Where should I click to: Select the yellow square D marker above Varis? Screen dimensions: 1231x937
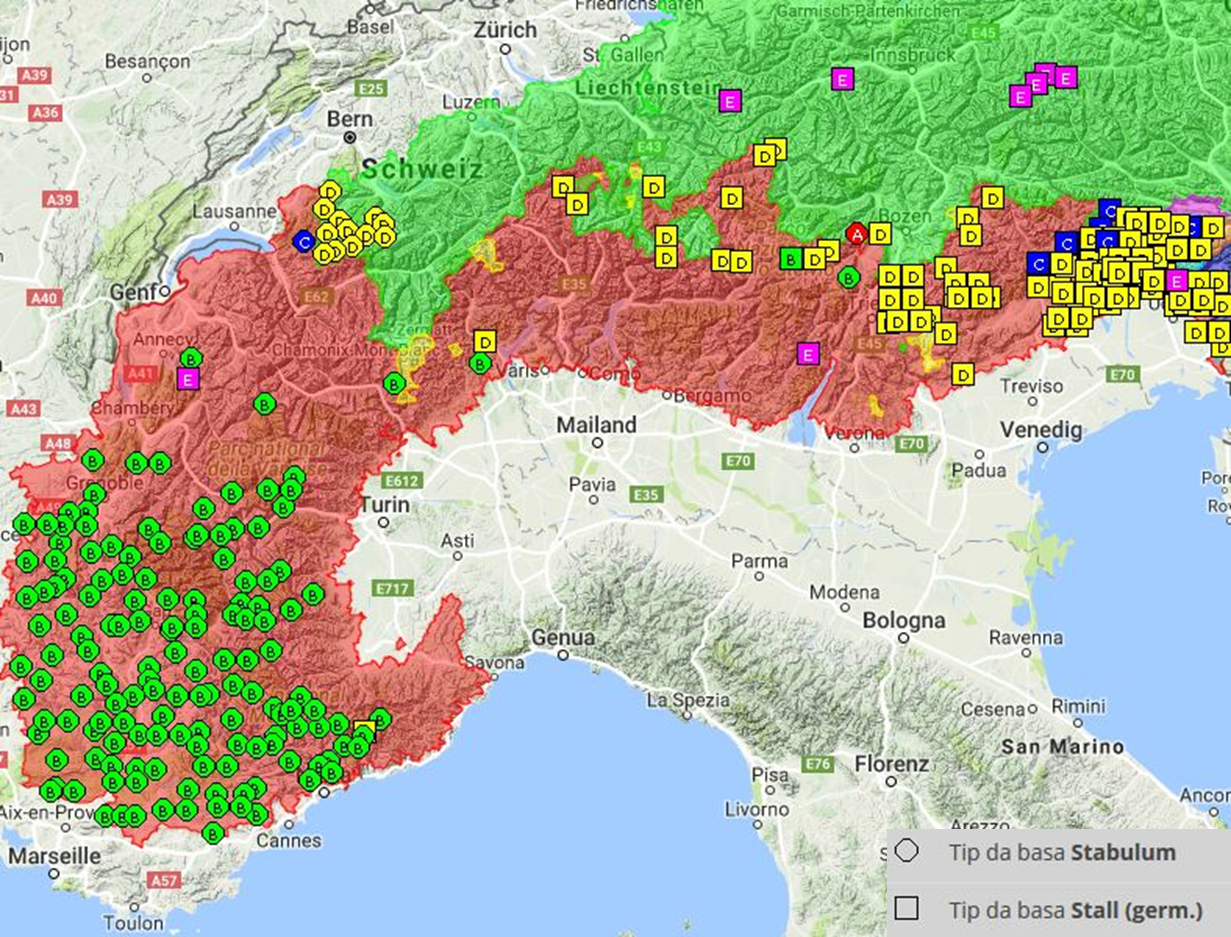point(485,341)
